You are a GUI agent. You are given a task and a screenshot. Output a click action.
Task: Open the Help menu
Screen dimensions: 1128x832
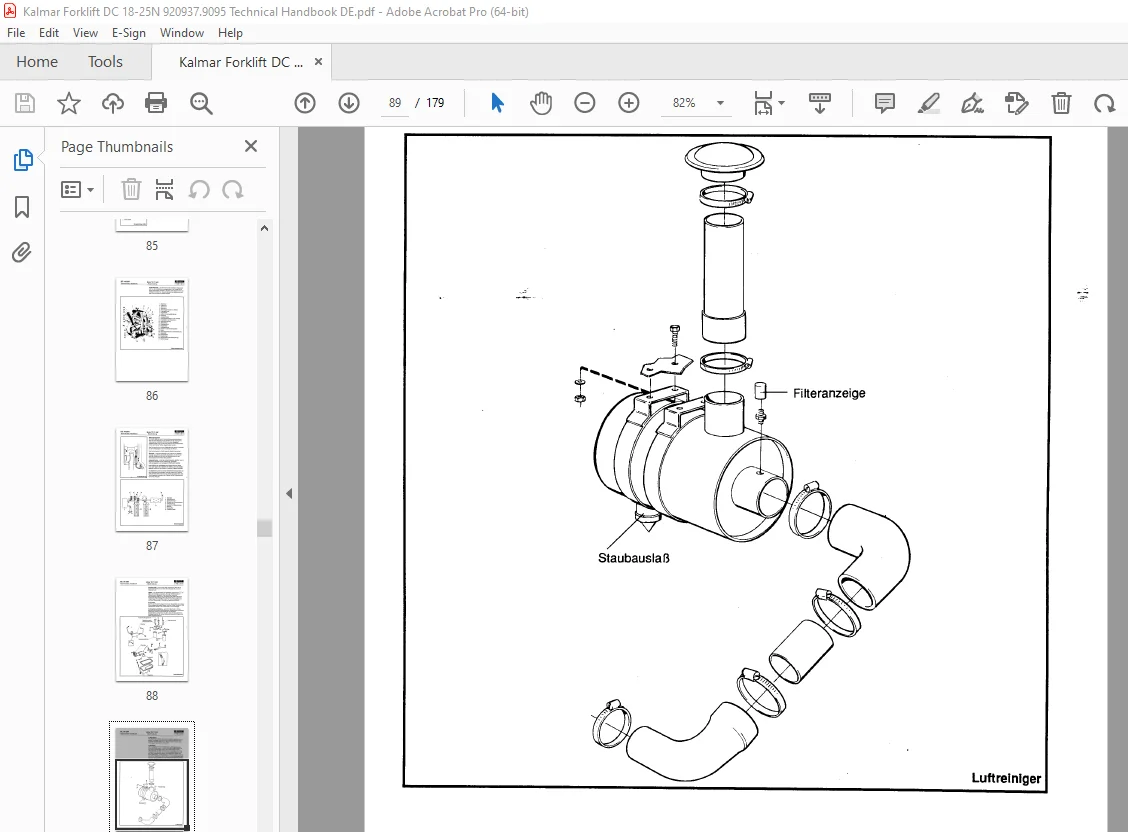point(230,33)
